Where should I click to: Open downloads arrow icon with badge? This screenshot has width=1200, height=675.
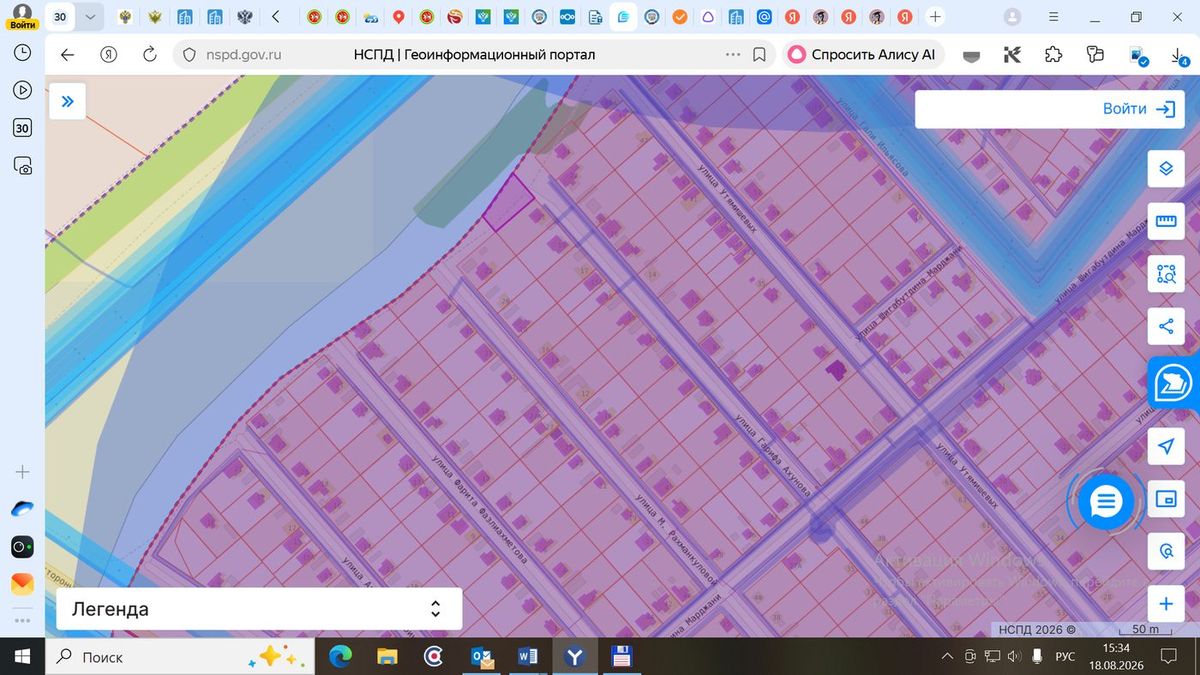(1178, 56)
